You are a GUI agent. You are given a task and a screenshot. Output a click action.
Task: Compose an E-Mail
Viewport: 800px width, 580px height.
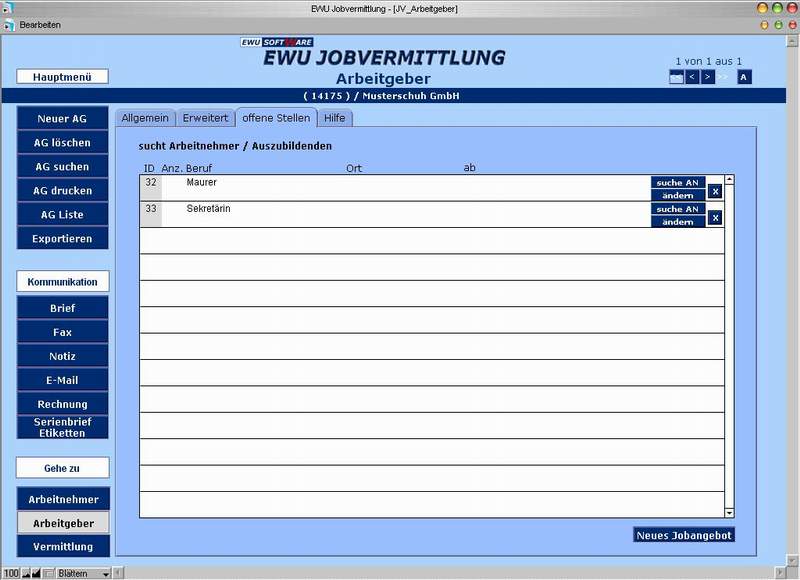62,380
